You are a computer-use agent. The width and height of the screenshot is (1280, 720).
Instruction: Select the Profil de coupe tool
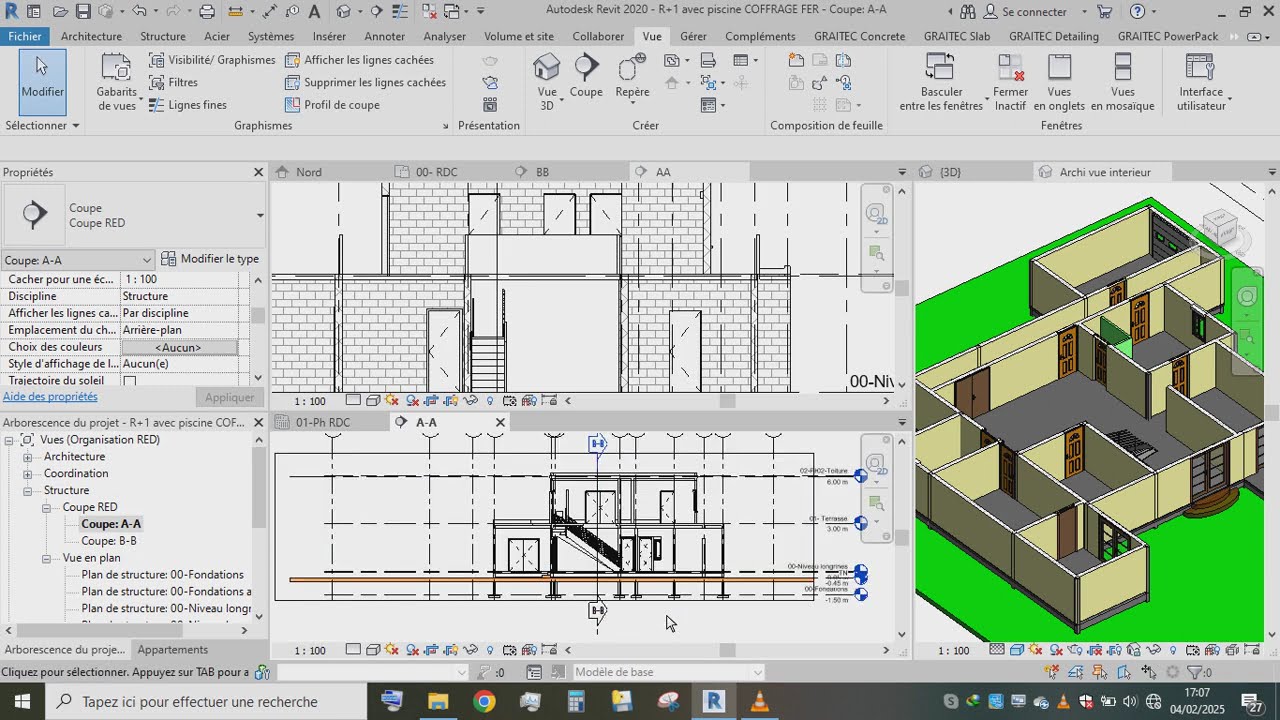click(332, 105)
